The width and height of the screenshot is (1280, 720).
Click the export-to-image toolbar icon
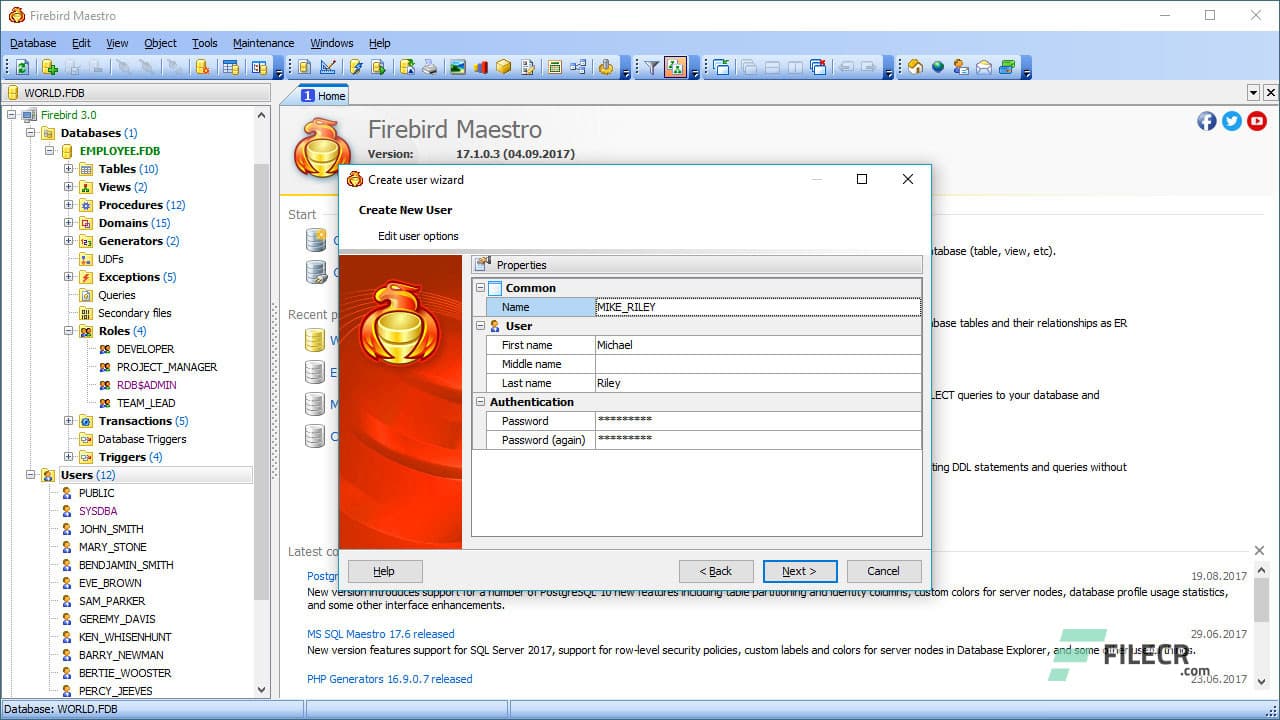pos(457,67)
